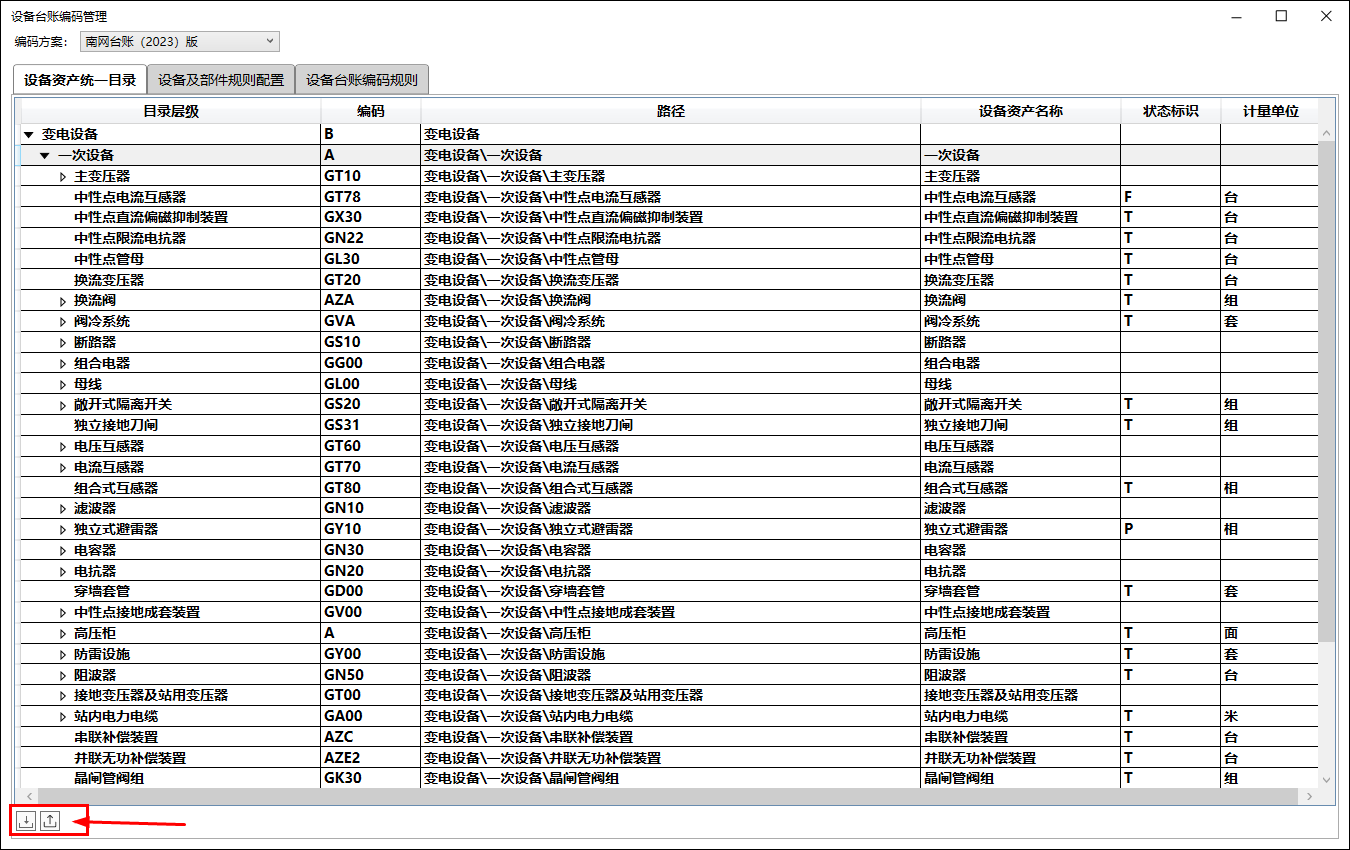This screenshot has width=1350, height=850.
Task: Switch to the 设备及部件规则配置 tab
Action: (221, 80)
